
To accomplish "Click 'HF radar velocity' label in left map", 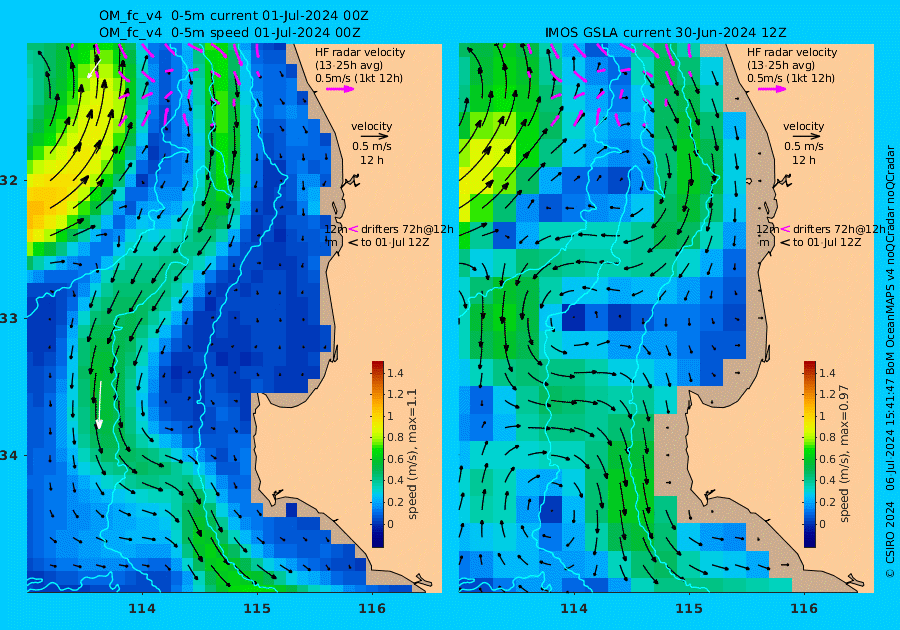I will [360, 52].
